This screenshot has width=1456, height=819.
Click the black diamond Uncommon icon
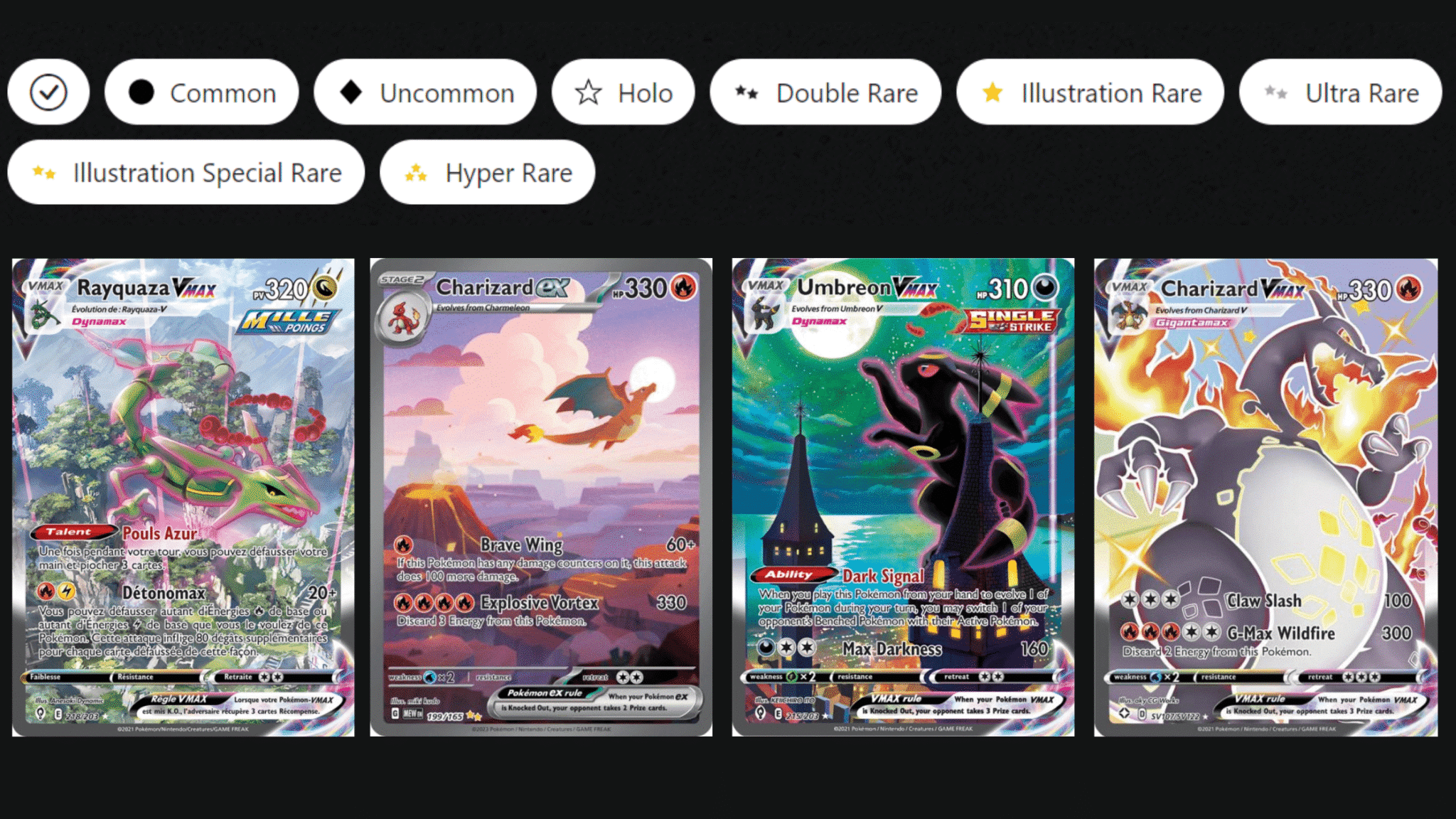pyautogui.click(x=350, y=92)
